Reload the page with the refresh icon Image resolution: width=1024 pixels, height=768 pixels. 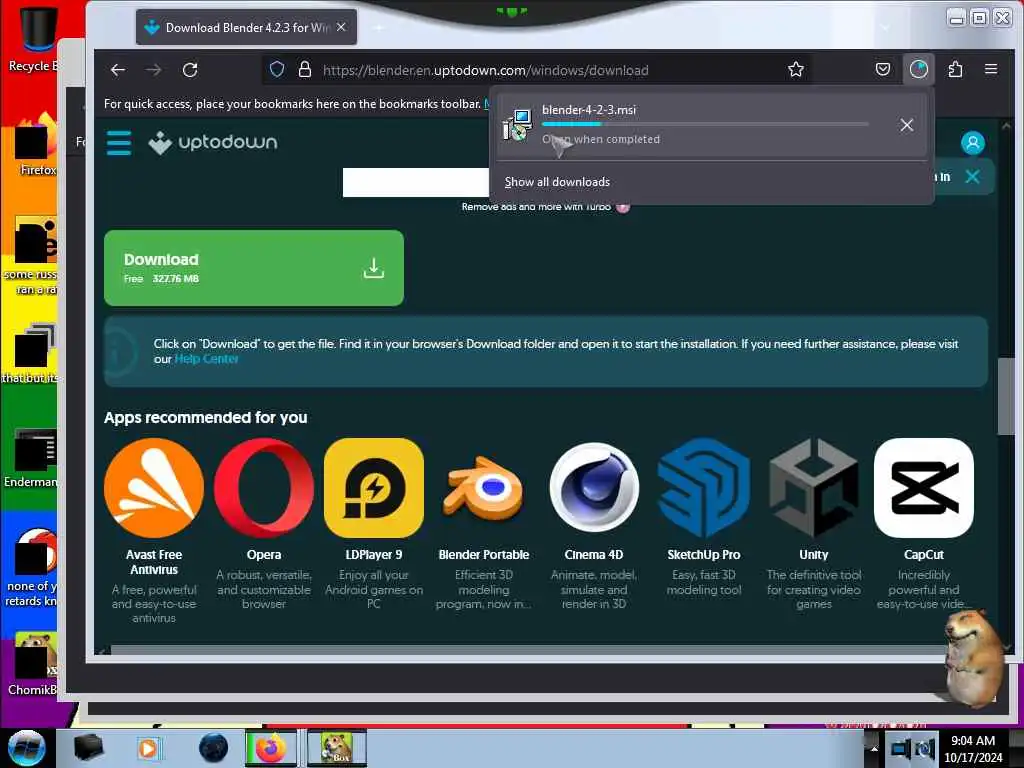tap(190, 70)
